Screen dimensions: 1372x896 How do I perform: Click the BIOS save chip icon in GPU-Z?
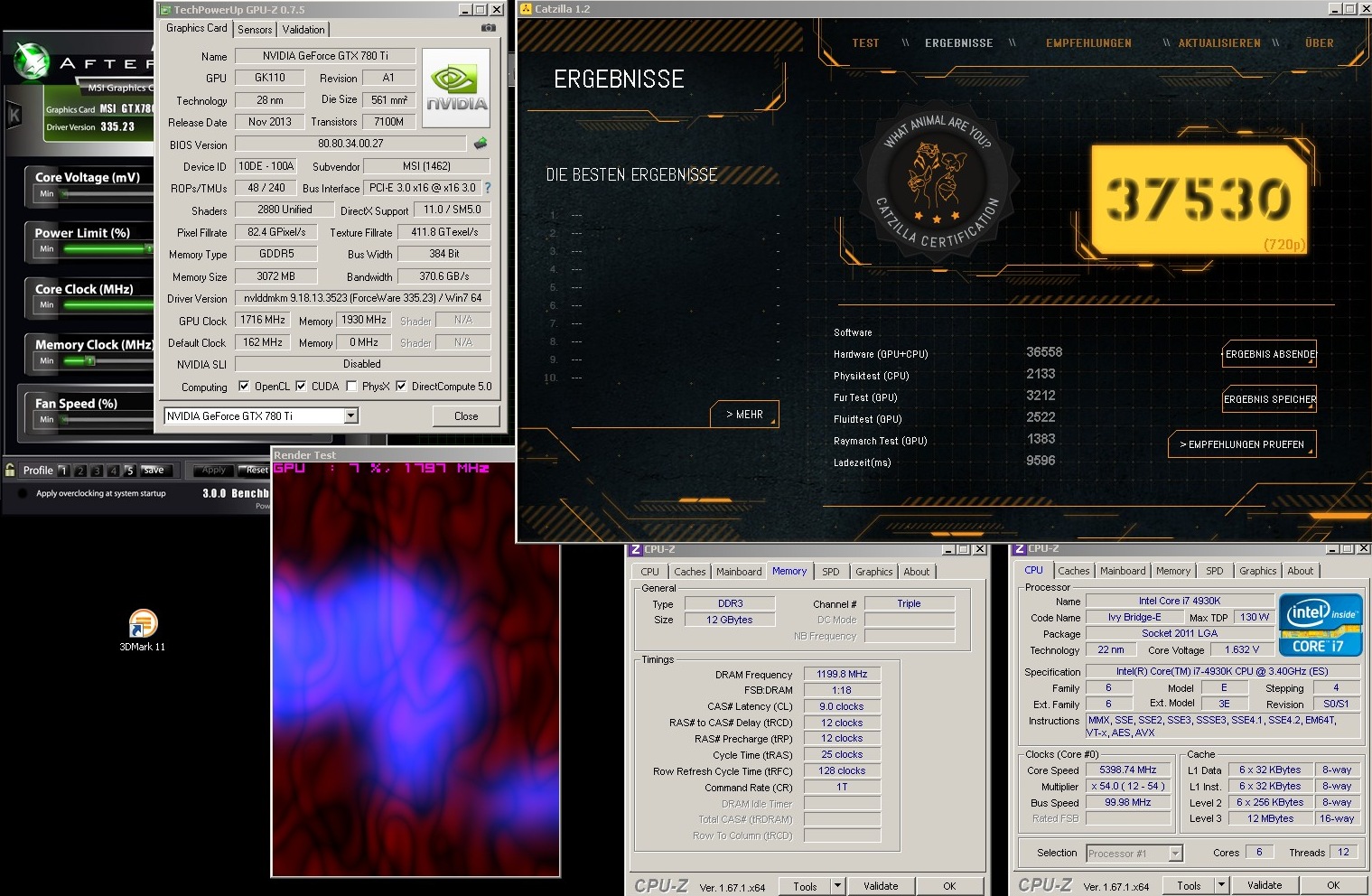tap(481, 143)
